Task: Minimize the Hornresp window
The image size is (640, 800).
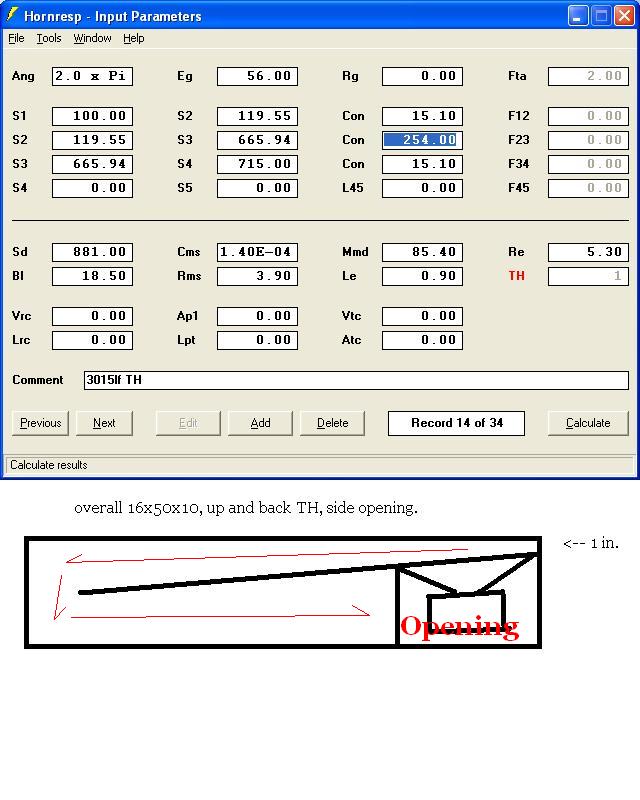Action: click(578, 16)
